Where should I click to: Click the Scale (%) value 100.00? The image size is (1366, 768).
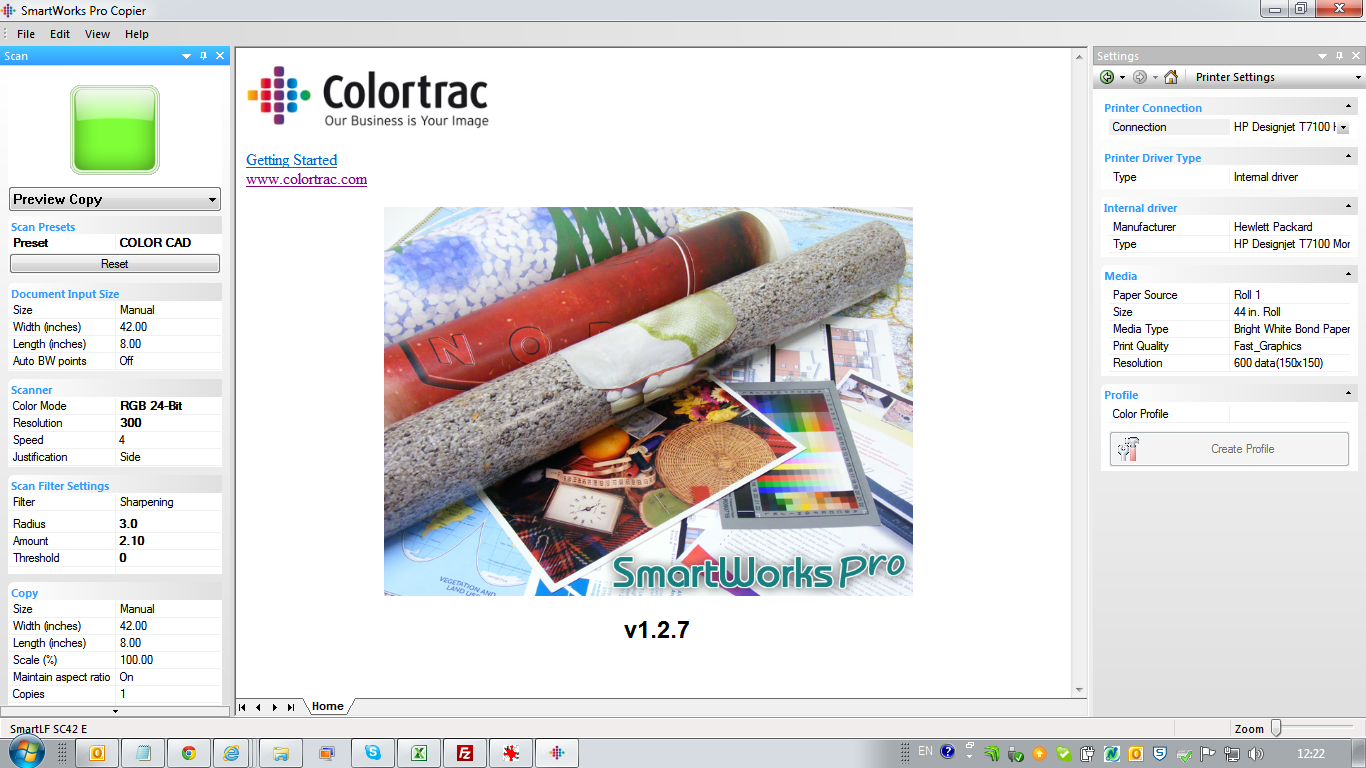[x=137, y=660]
